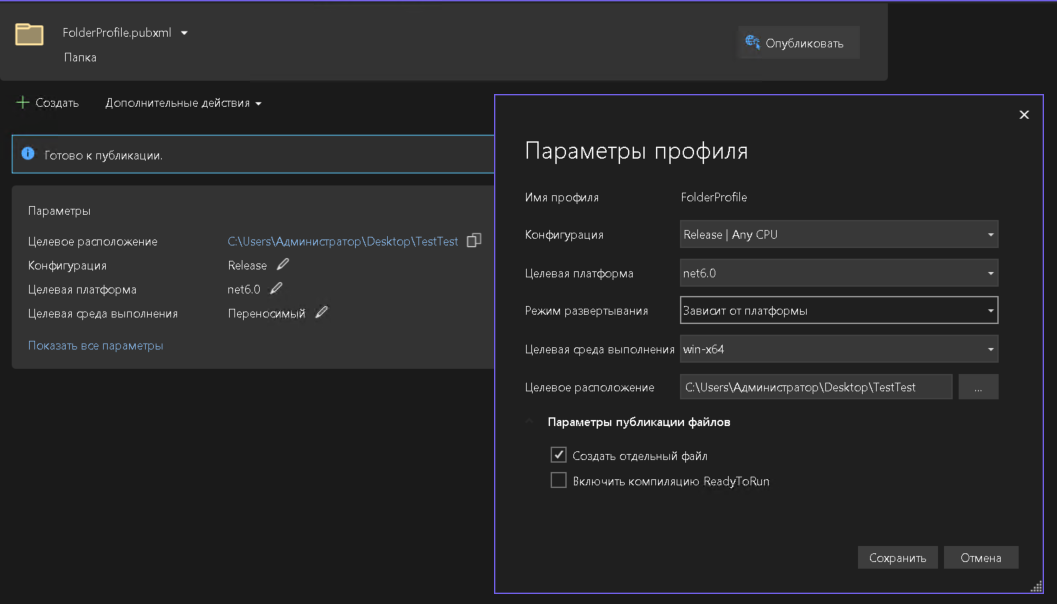Click the edit pencil beside net6.0
Image resolution: width=1057 pixels, height=604 pixels.
point(277,289)
